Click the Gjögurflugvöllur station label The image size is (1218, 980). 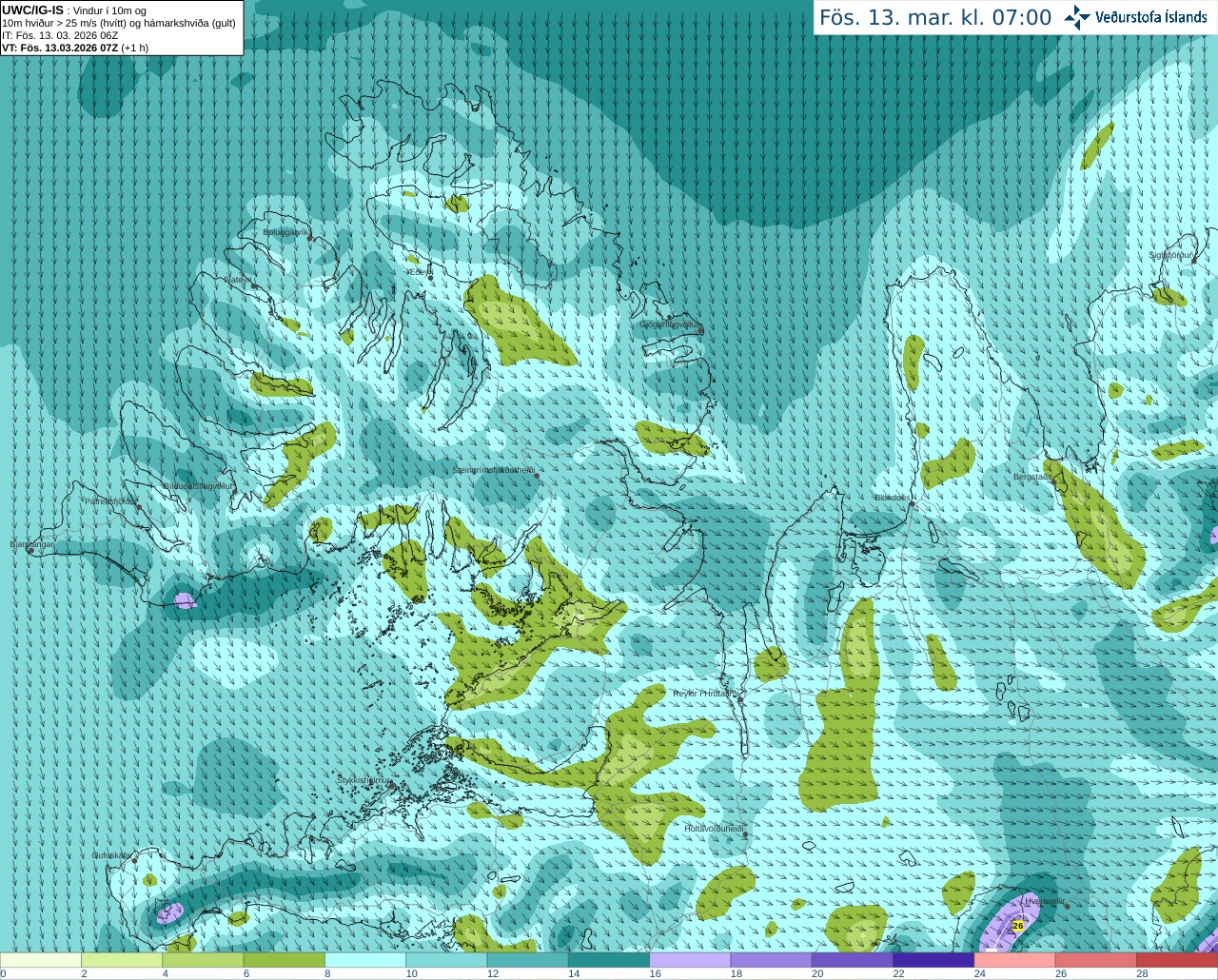pyautogui.click(x=669, y=324)
